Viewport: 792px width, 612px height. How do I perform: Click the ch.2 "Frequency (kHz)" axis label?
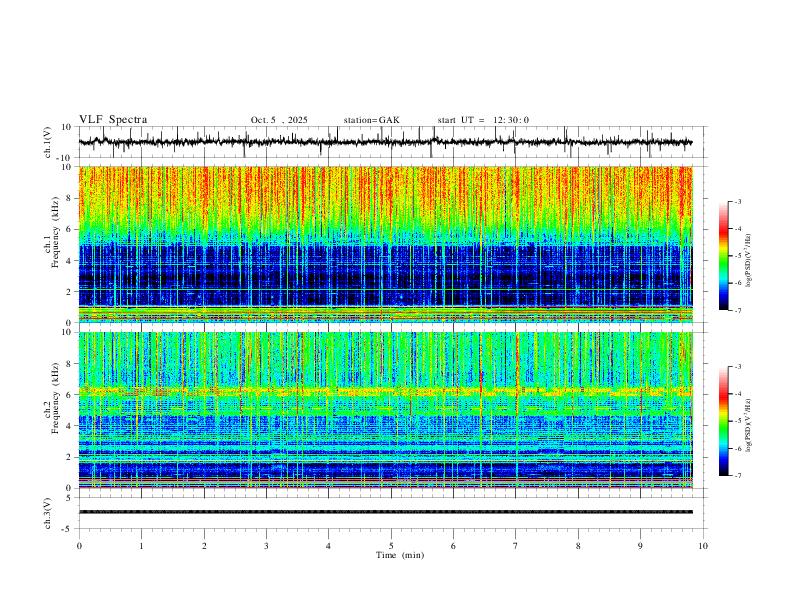55,398
